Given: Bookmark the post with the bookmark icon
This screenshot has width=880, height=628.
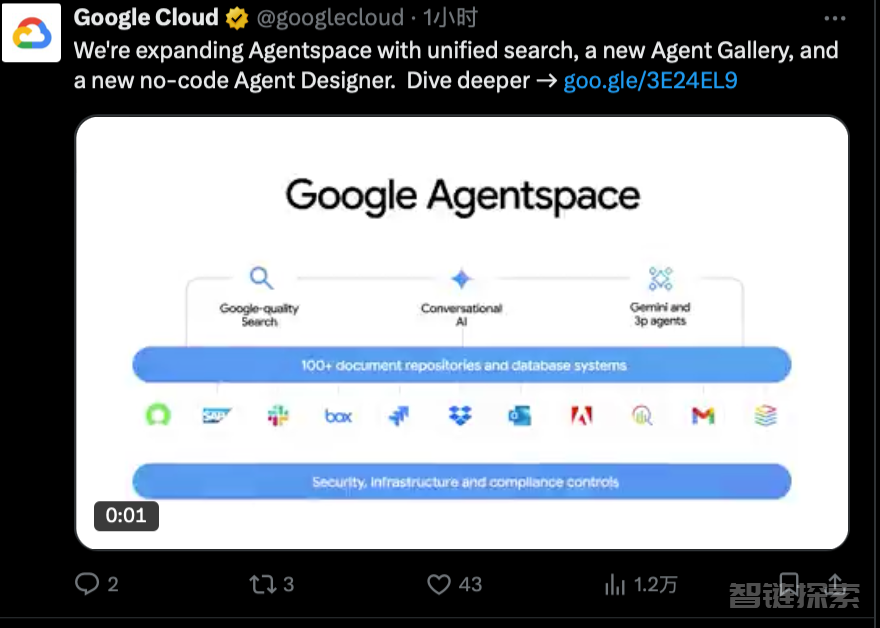Looking at the screenshot, I should point(789,584).
